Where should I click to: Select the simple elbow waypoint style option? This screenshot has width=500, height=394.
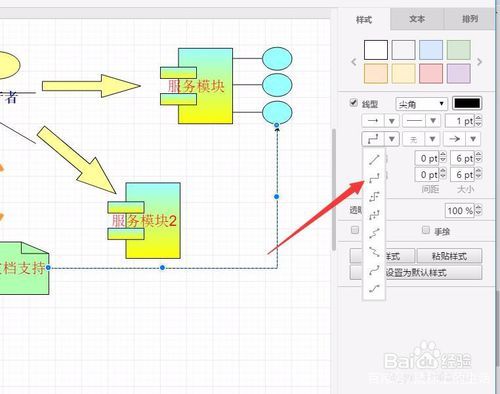pos(374,197)
